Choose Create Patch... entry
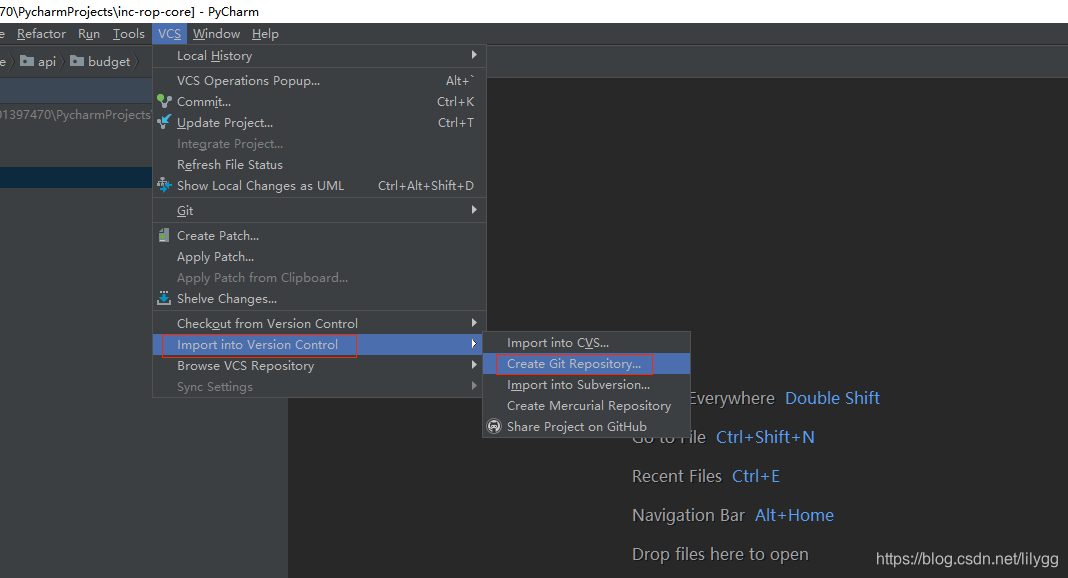 coord(319,236)
